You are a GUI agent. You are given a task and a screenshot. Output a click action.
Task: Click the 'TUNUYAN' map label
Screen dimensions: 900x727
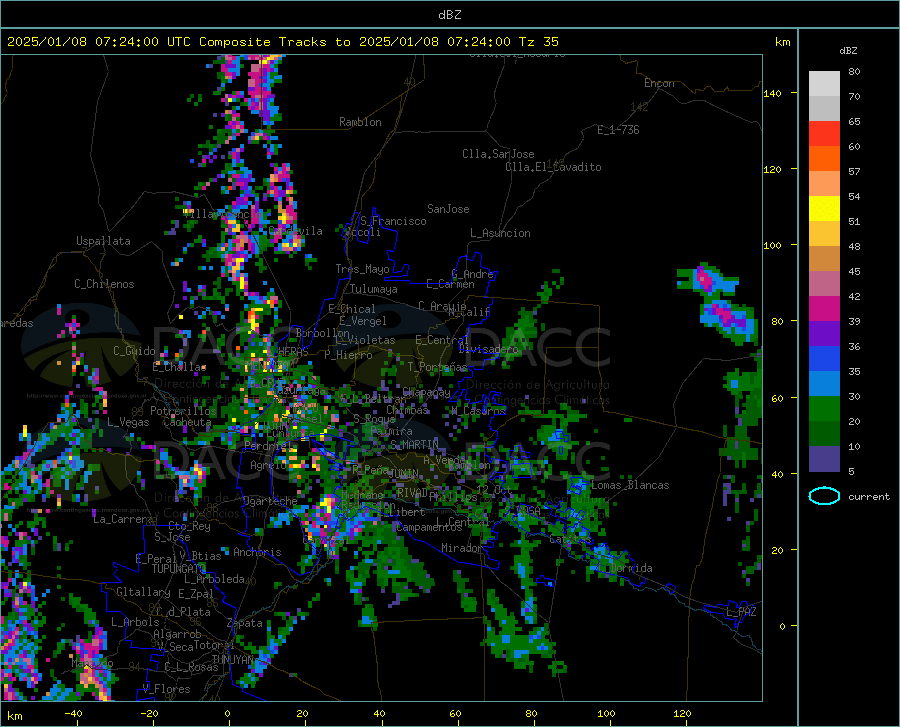coord(232,660)
